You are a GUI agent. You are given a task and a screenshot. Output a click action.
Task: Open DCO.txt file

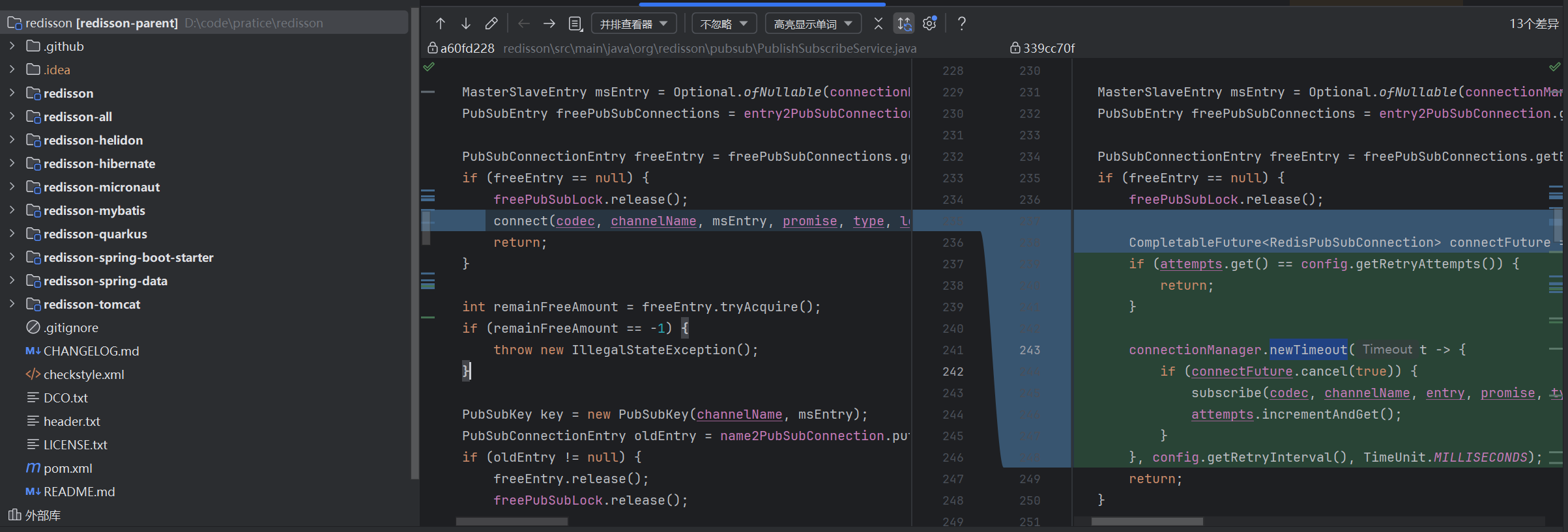click(x=65, y=398)
